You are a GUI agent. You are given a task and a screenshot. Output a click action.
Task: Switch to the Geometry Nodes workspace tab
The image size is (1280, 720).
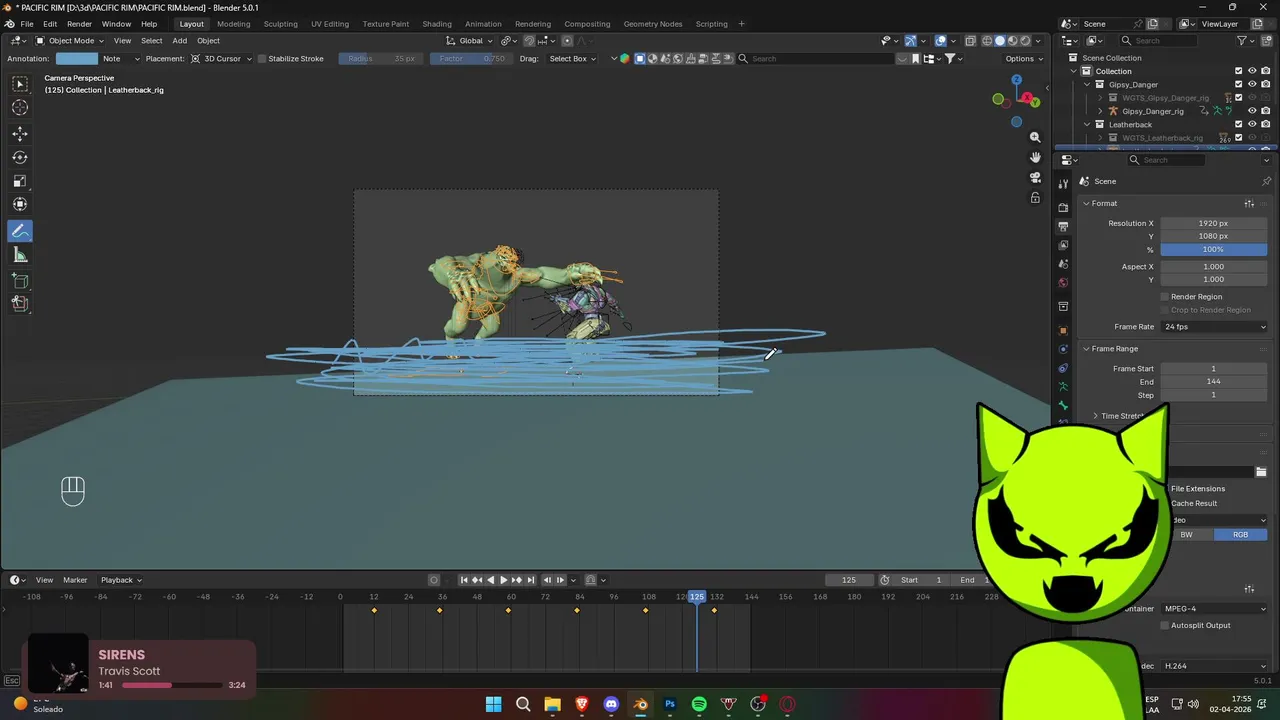tap(652, 24)
